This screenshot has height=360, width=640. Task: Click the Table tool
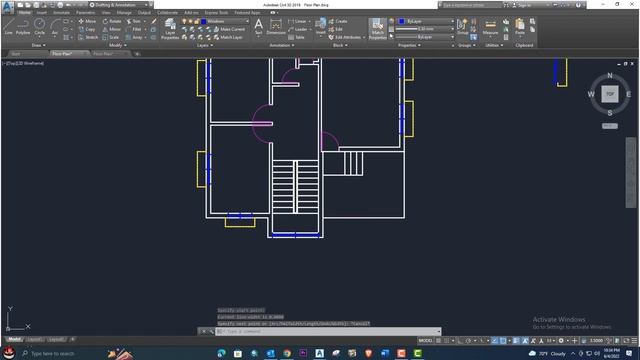point(296,37)
